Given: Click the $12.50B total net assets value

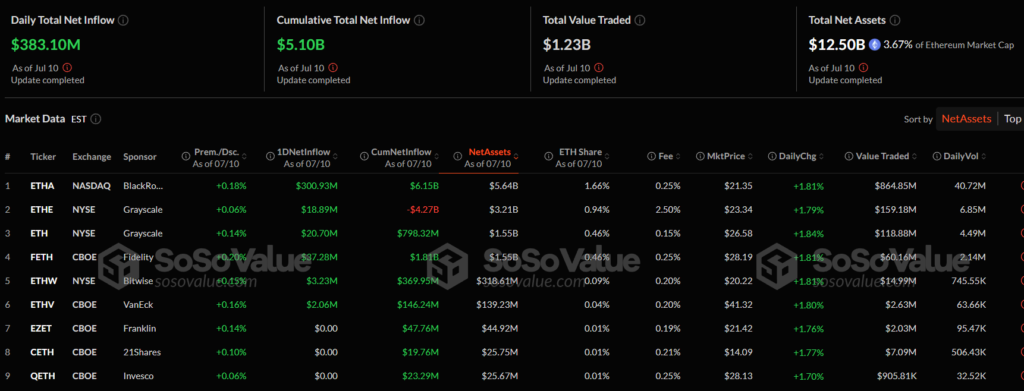Looking at the screenshot, I should point(837,44).
